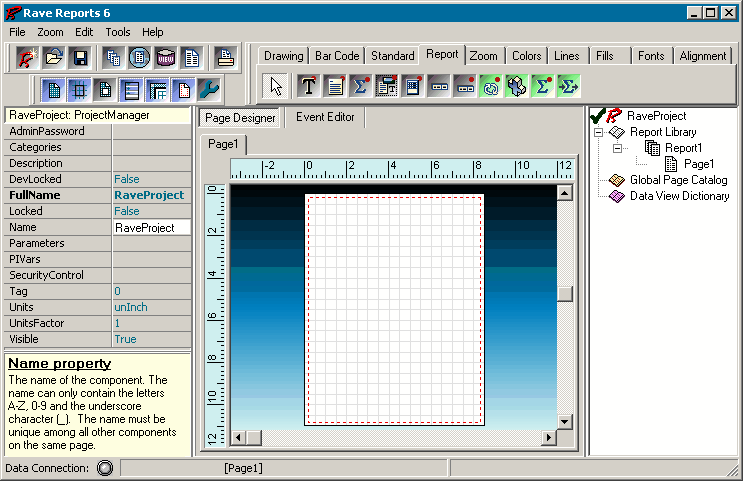
Task: Switch to the Drawing component tab
Action: 283,56
